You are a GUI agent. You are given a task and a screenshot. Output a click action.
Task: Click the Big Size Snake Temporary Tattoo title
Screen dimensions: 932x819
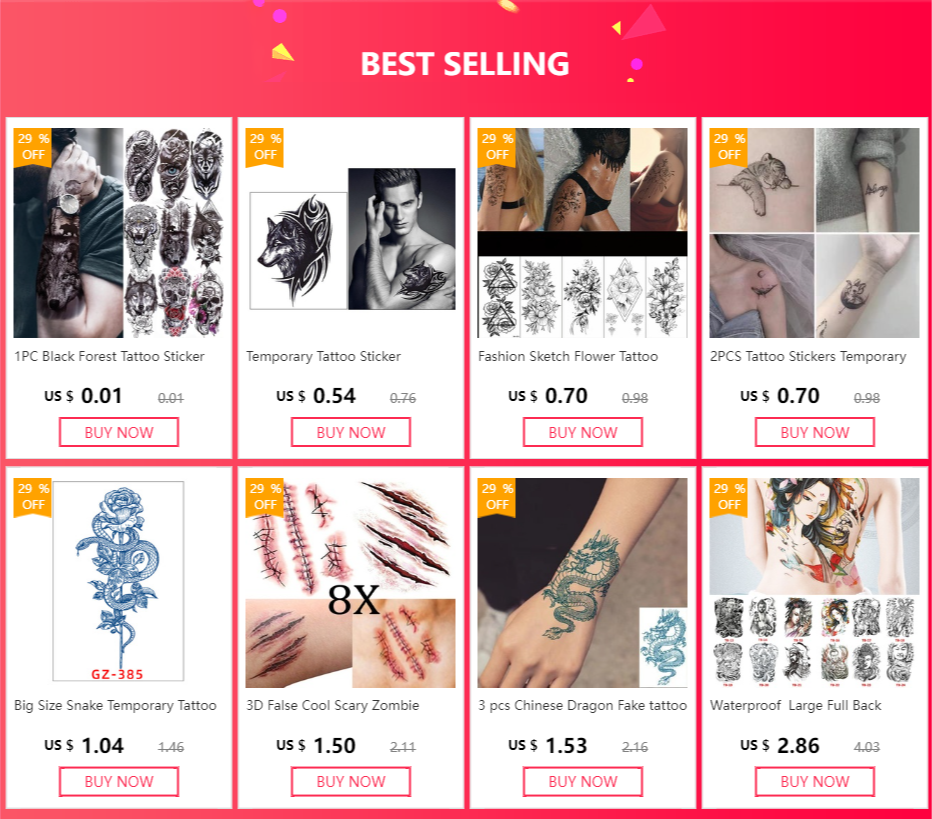[115, 705]
